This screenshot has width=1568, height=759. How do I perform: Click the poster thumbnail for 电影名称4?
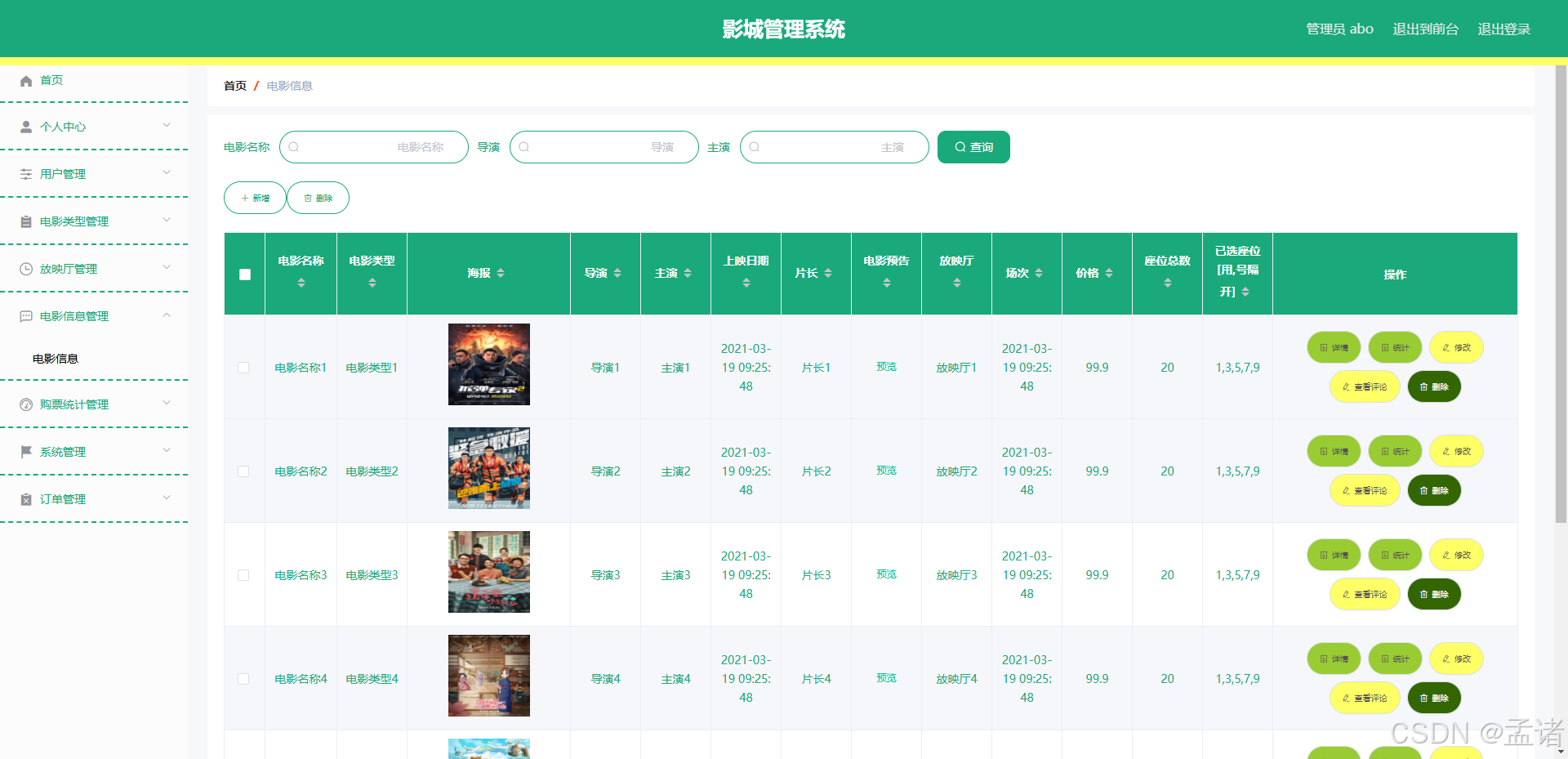click(x=489, y=676)
